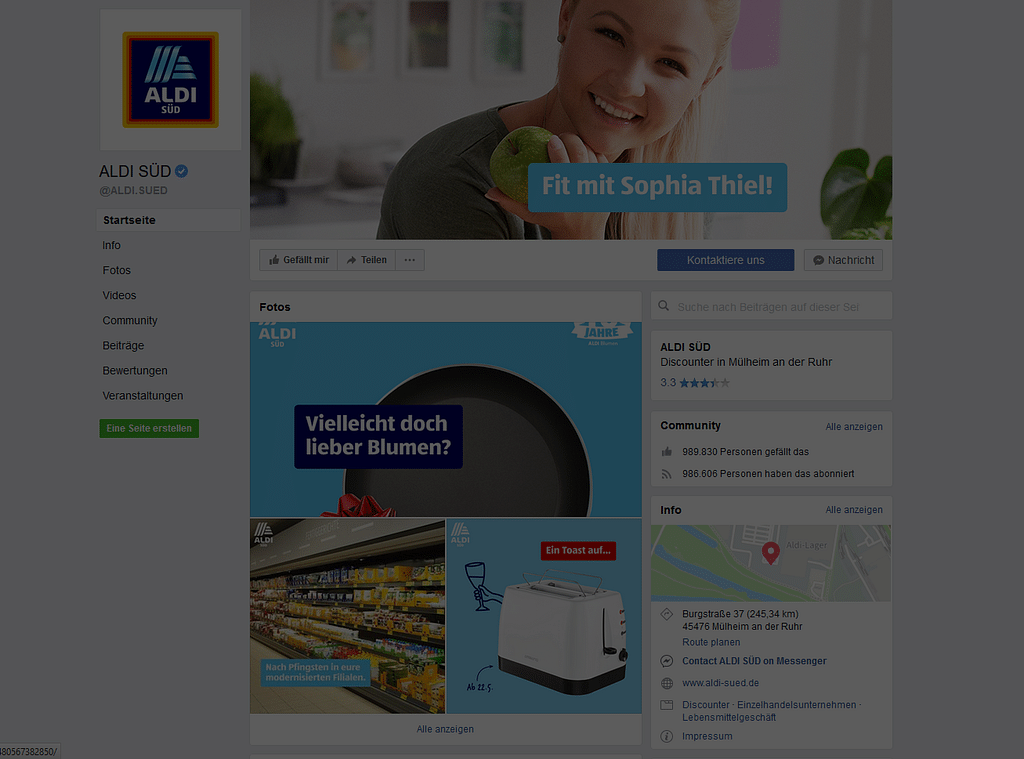Image resolution: width=1024 pixels, height=759 pixels.
Task: Share the page using Teilen
Action: pyautogui.click(x=366, y=260)
